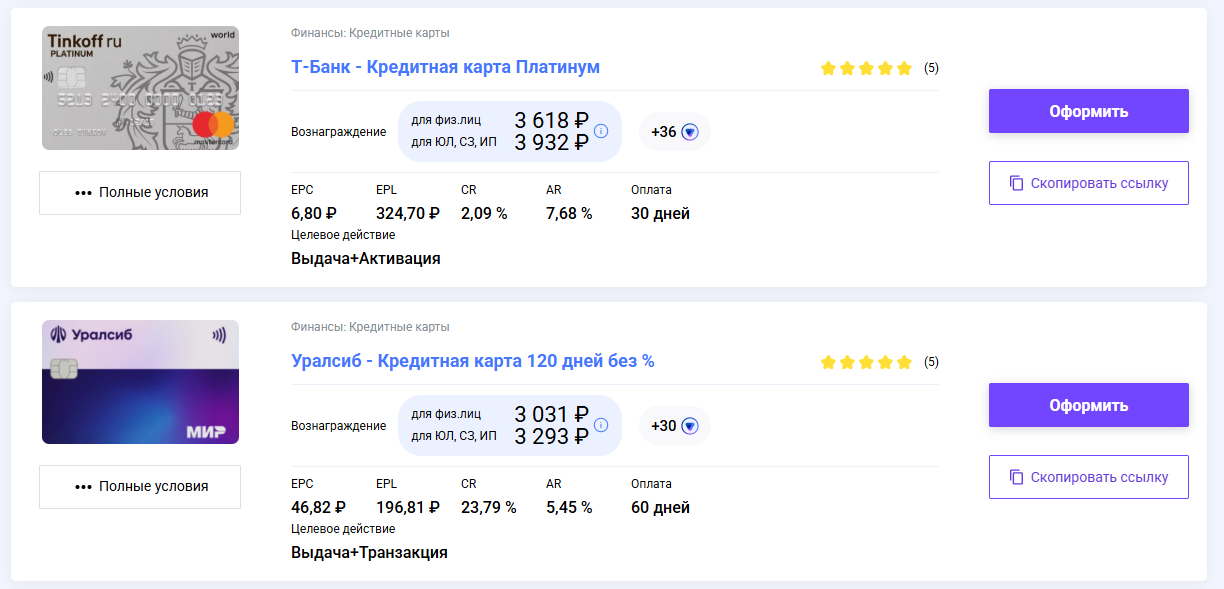
Task: Click the five-star rating of T-Bank offer
Action: pyautogui.click(x=866, y=68)
